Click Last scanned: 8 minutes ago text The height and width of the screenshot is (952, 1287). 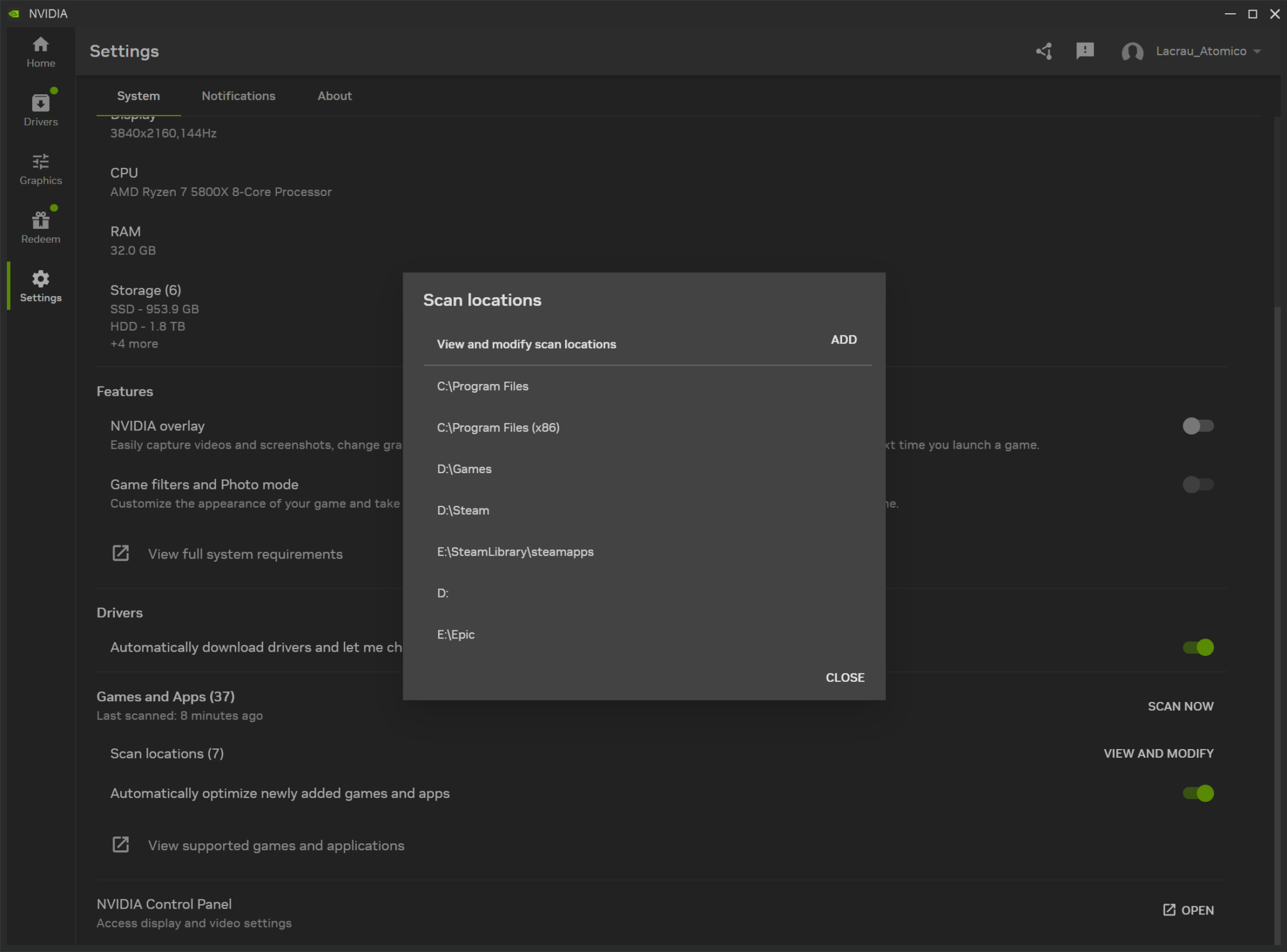coord(180,716)
